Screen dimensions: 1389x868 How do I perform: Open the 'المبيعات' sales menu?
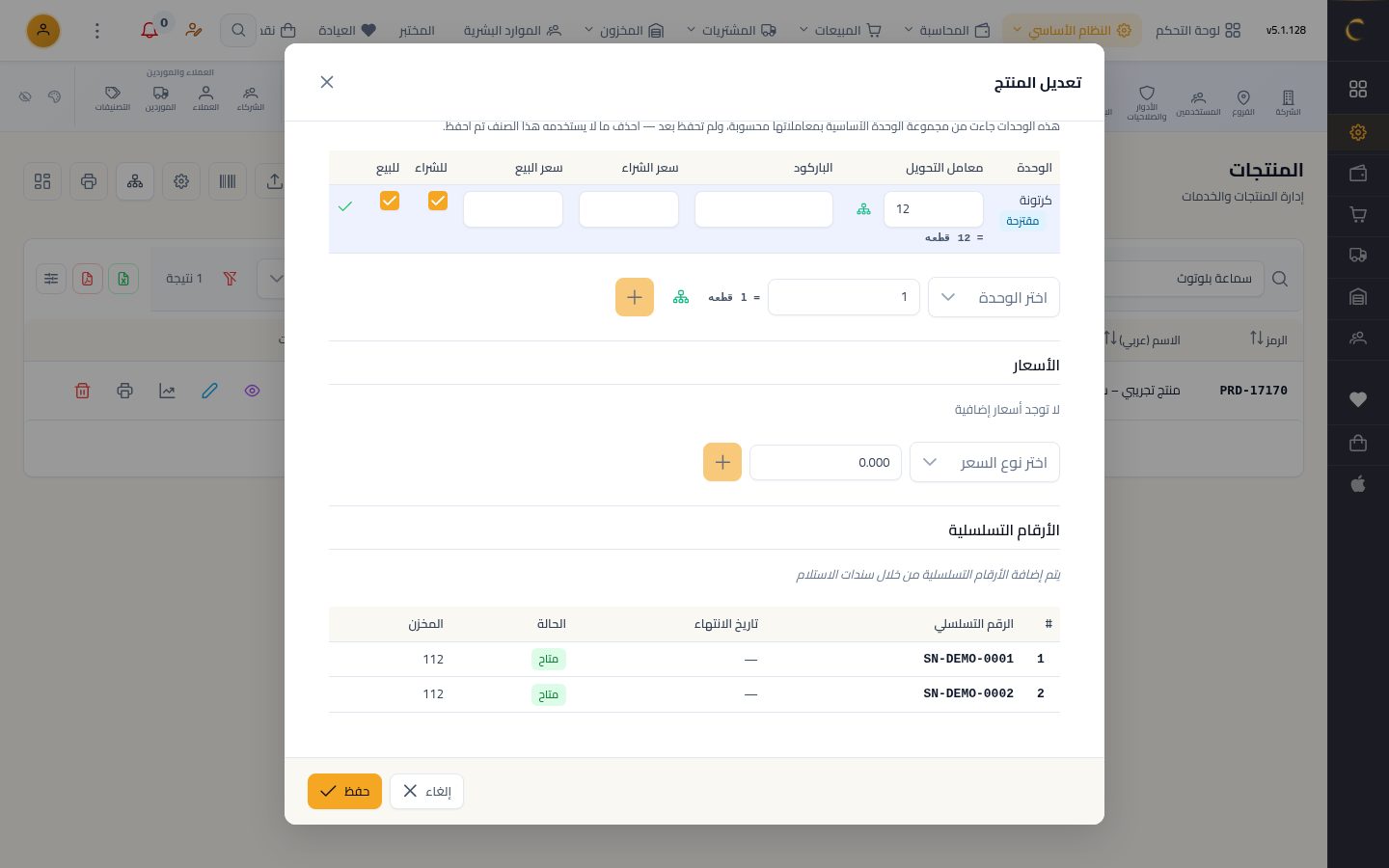pos(840,30)
